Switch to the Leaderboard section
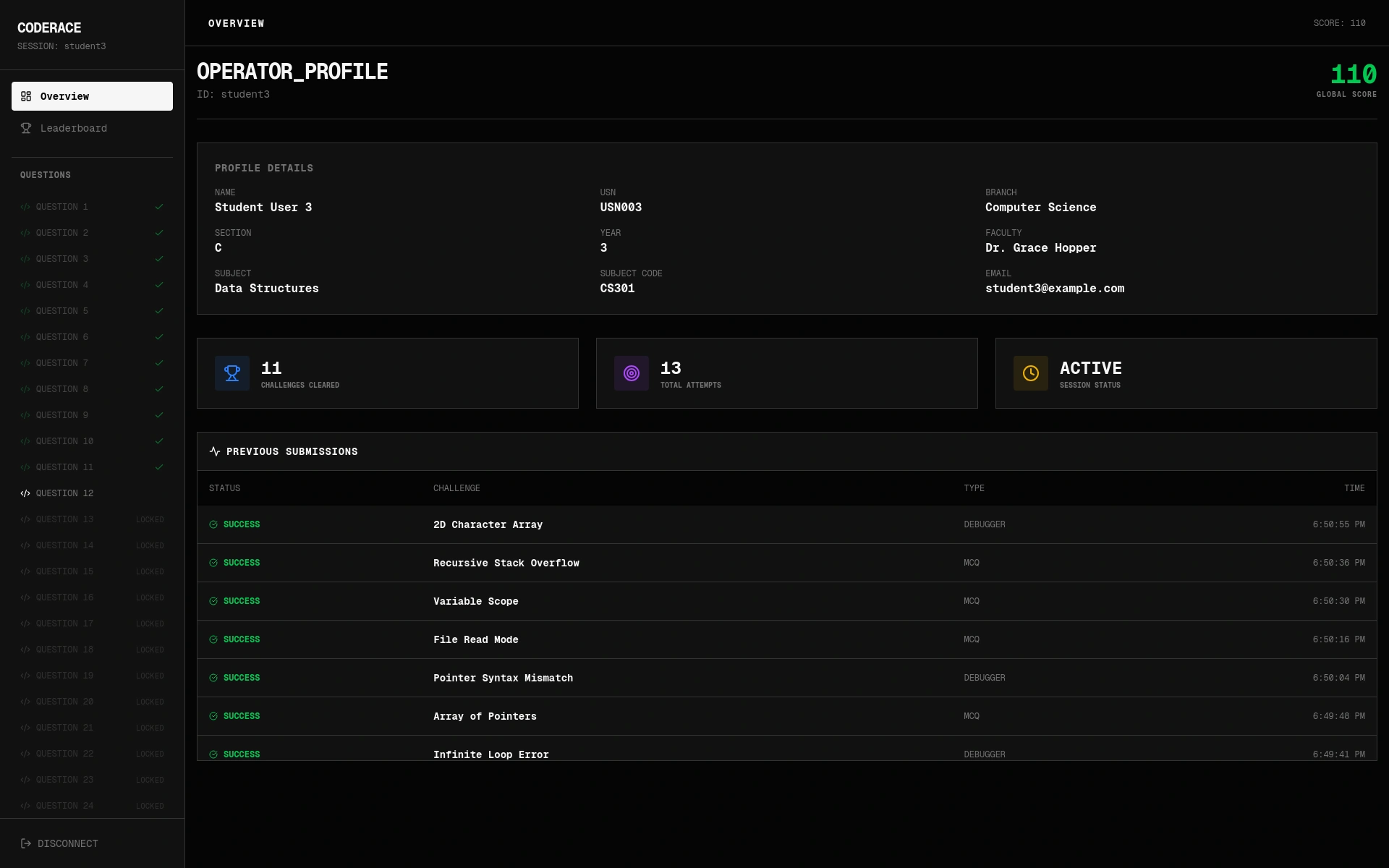Viewport: 1389px width, 868px height. coord(73,128)
